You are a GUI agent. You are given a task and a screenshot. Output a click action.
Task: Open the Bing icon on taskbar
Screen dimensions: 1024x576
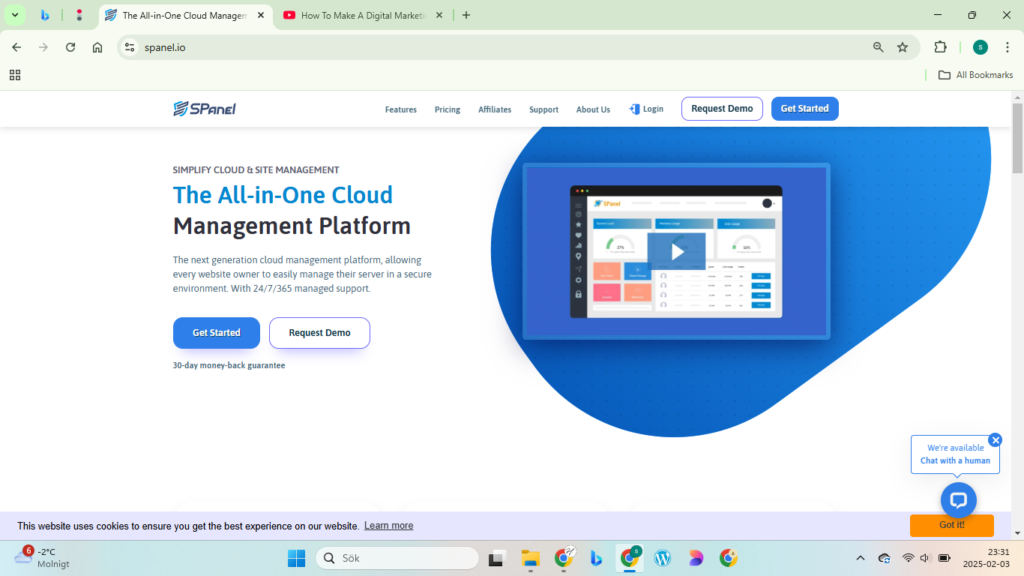click(x=596, y=558)
